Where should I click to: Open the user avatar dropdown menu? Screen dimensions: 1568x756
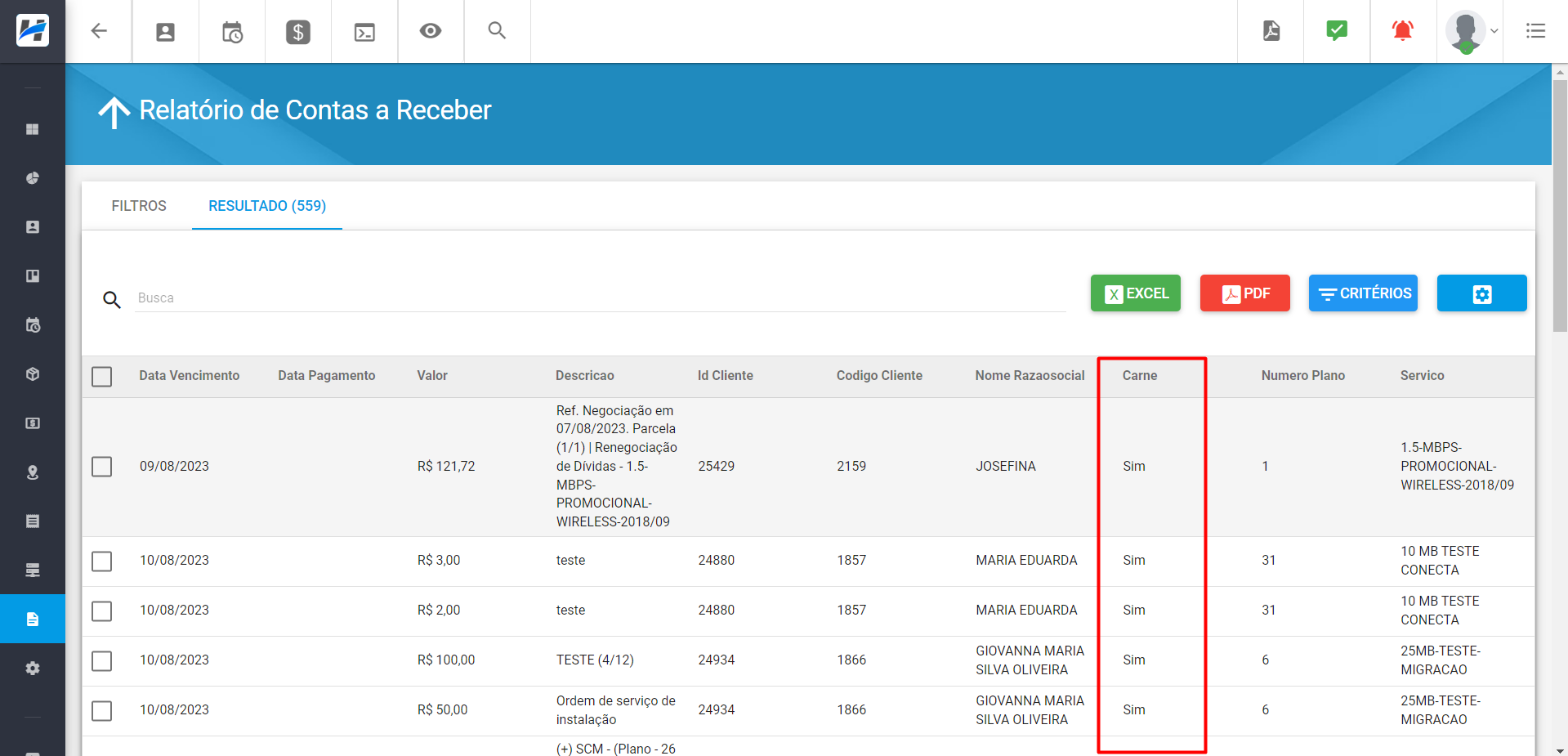point(1472,31)
